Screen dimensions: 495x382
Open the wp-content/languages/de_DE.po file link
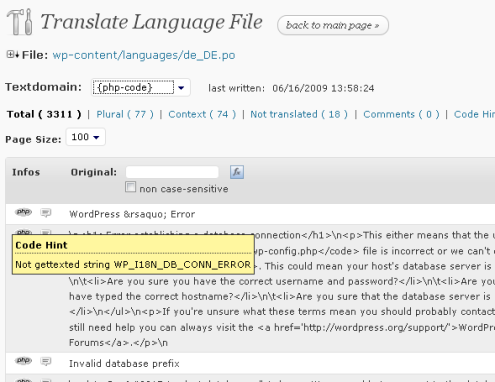point(144,55)
